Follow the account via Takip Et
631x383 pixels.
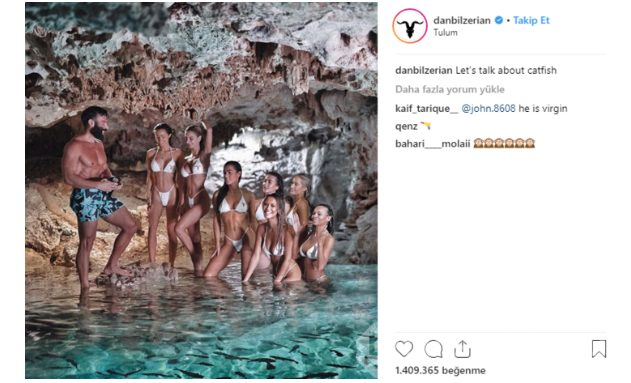click(x=531, y=20)
